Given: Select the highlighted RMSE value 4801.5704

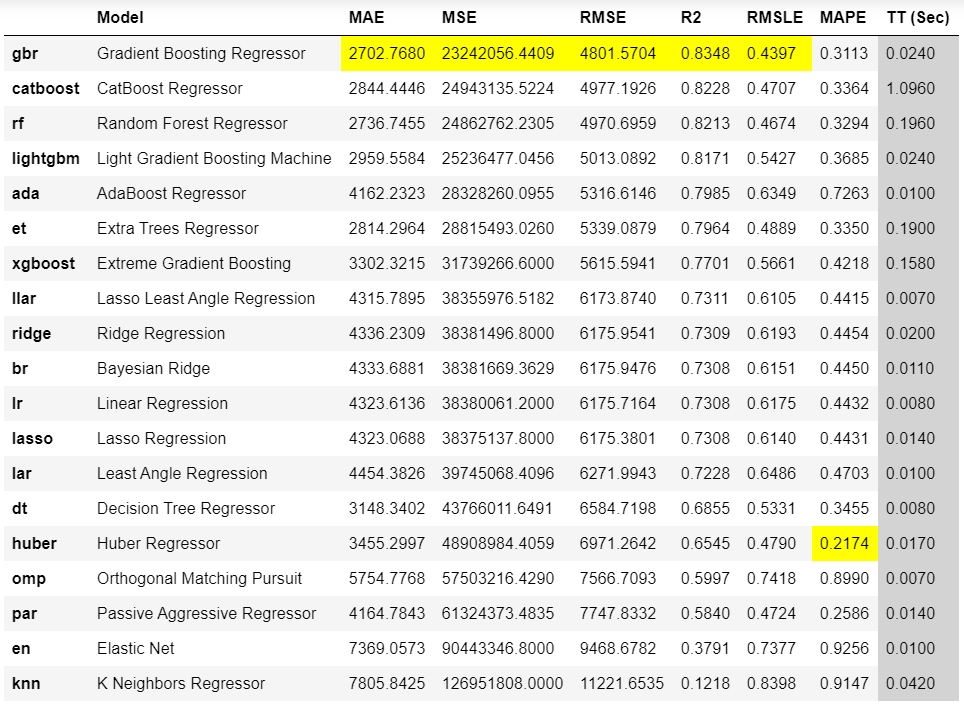Looking at the screenshot, I should [x=618, y=53].
